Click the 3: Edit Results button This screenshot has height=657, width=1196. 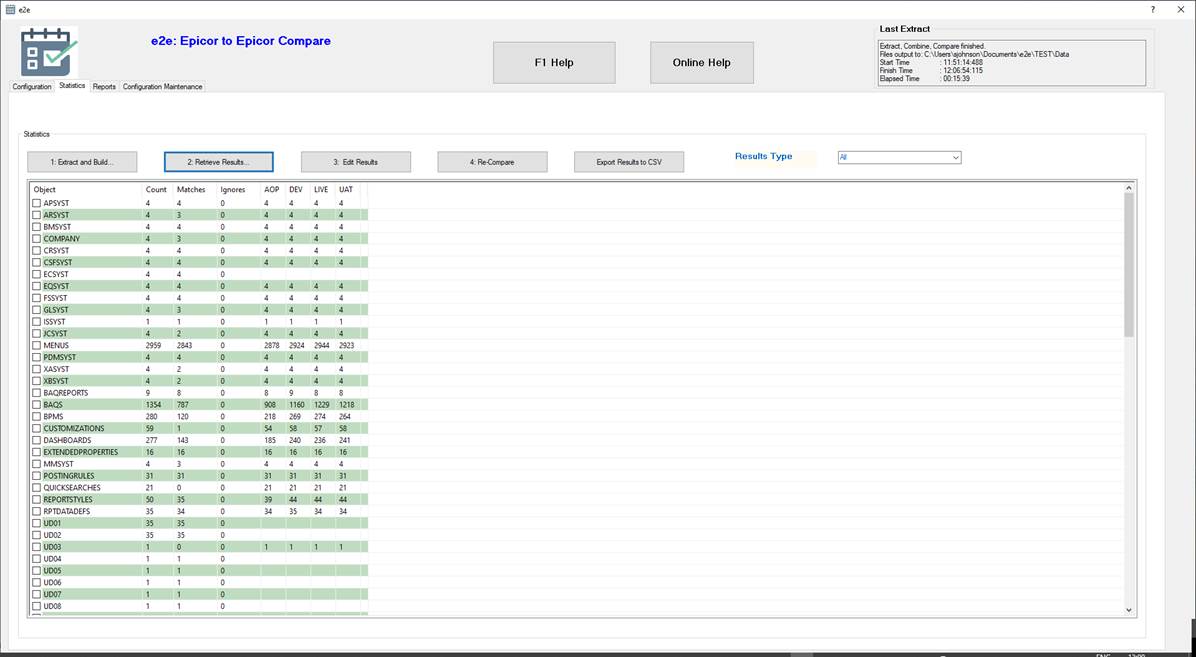(x=355, y=162)
